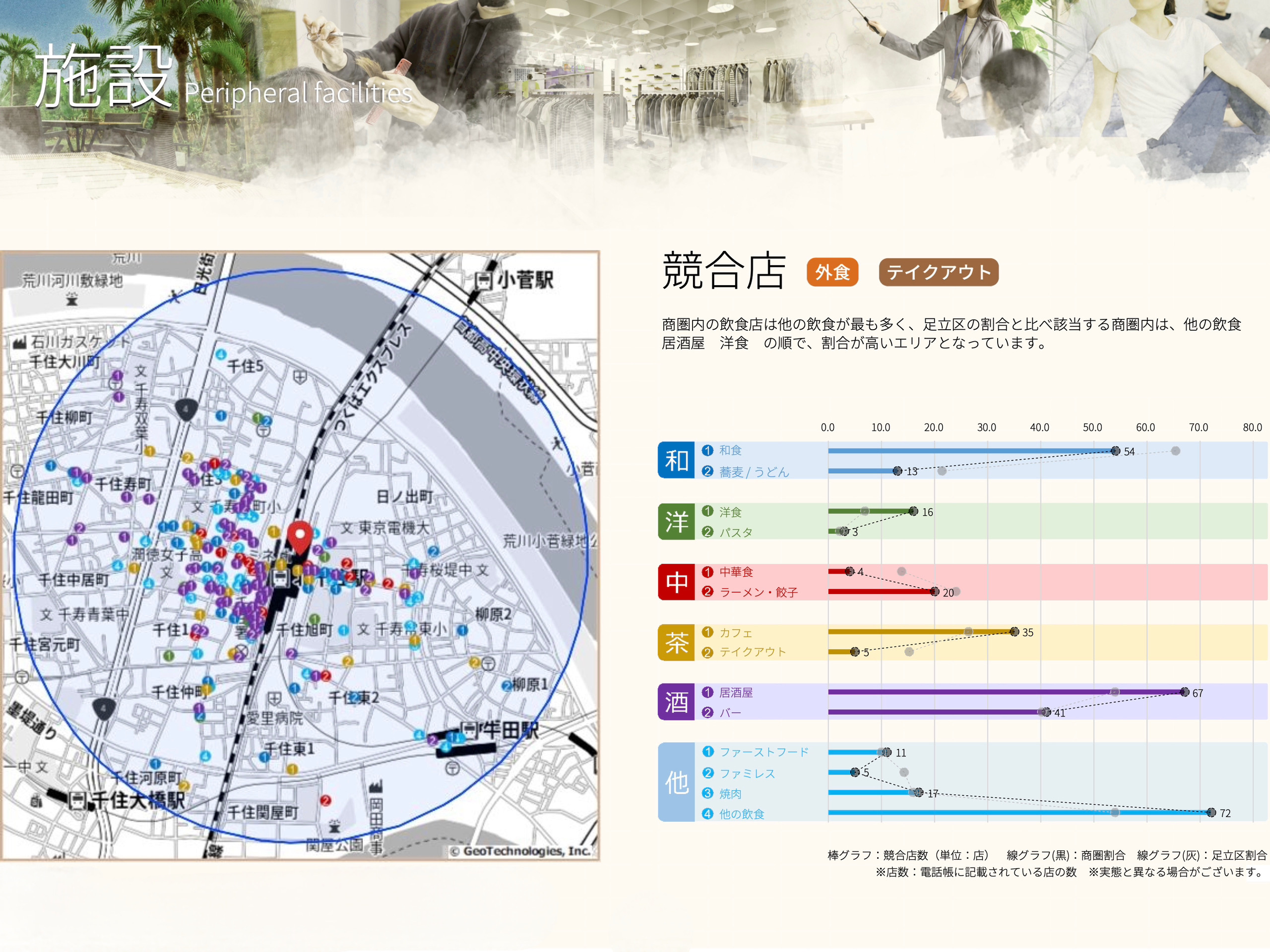Click the 牛田駅 station icon on map
1270x952 pixels.
470,731
